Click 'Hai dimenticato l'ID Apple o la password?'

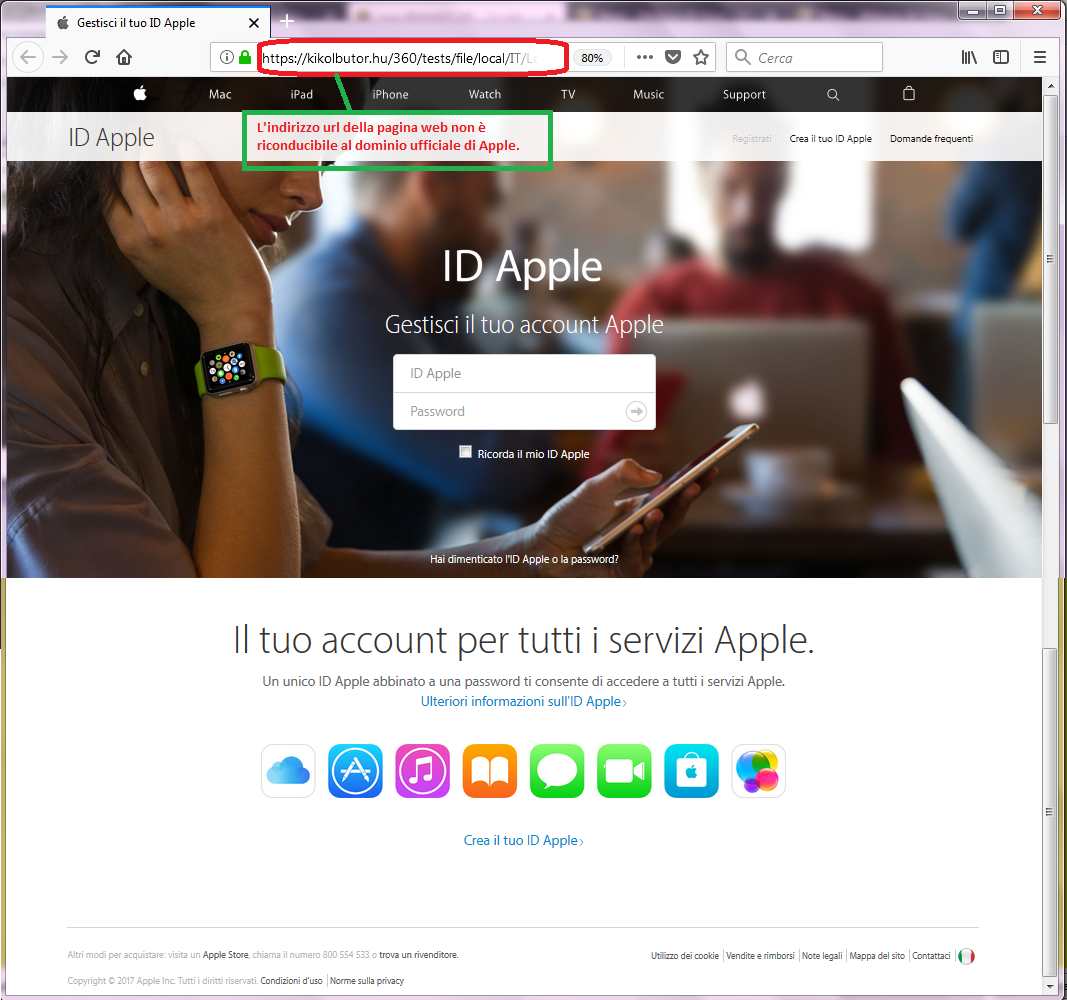(x=524, y=559)
